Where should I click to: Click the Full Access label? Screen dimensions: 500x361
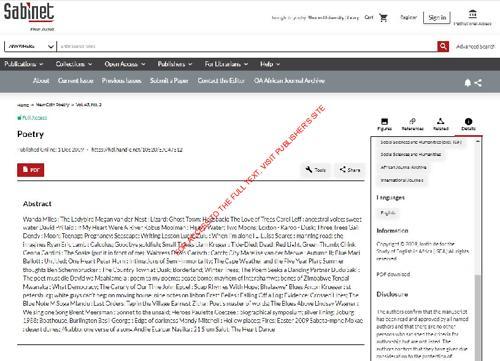[x=32, y=118]
